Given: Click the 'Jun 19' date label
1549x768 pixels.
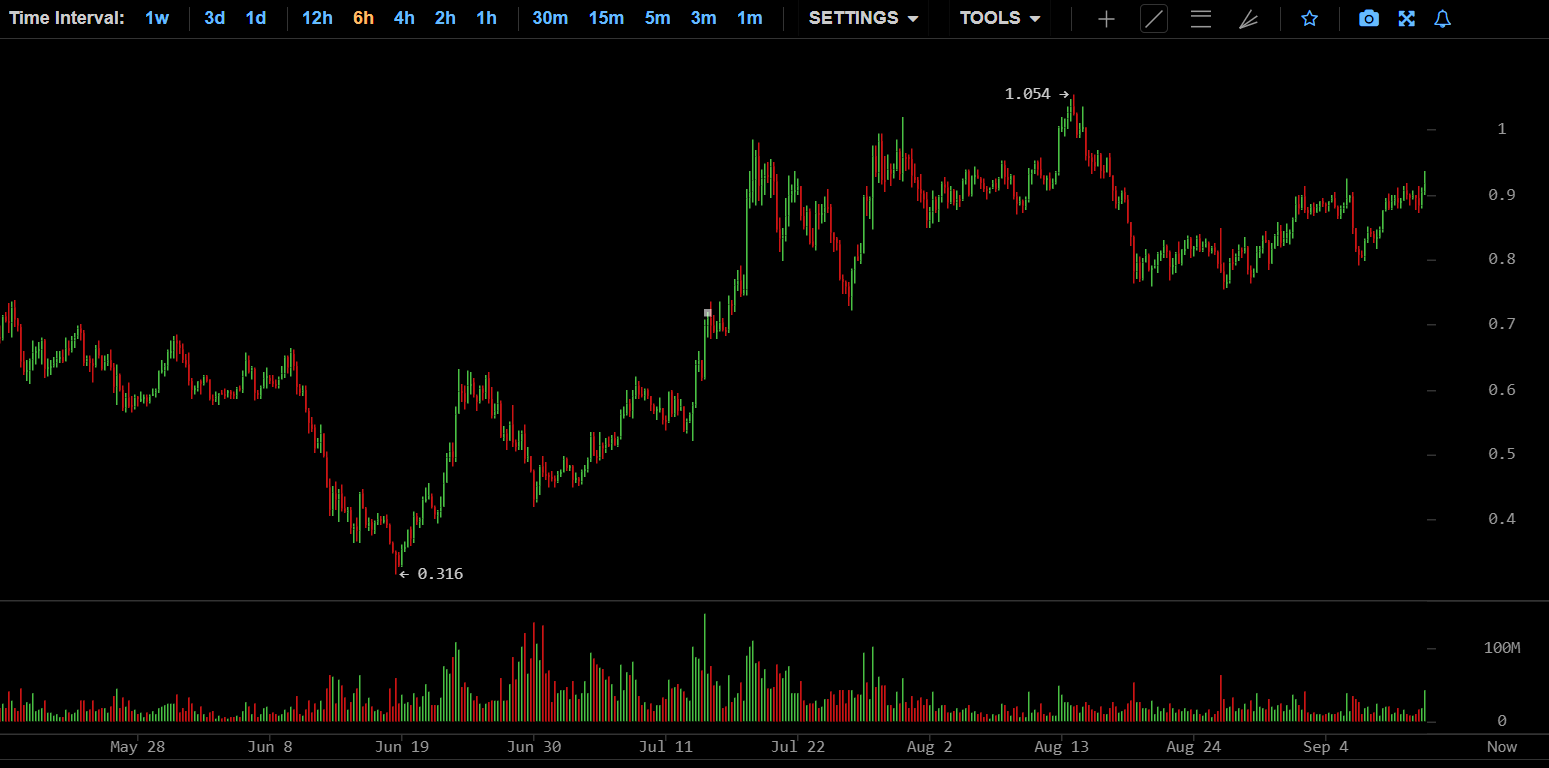Looking at the screenshot, I should tap(402, 747).
